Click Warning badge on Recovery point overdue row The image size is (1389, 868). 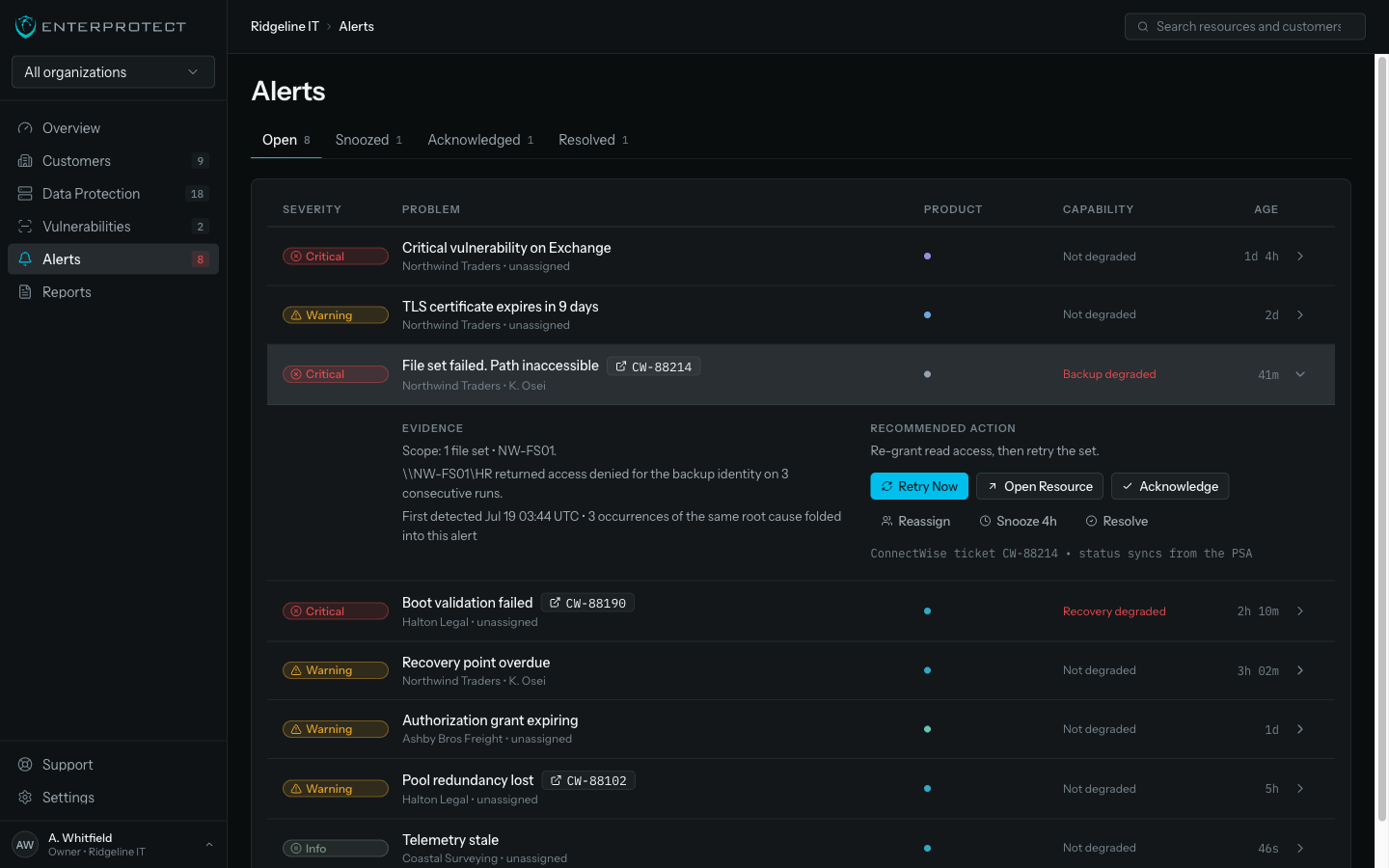(x=336, y=670)
